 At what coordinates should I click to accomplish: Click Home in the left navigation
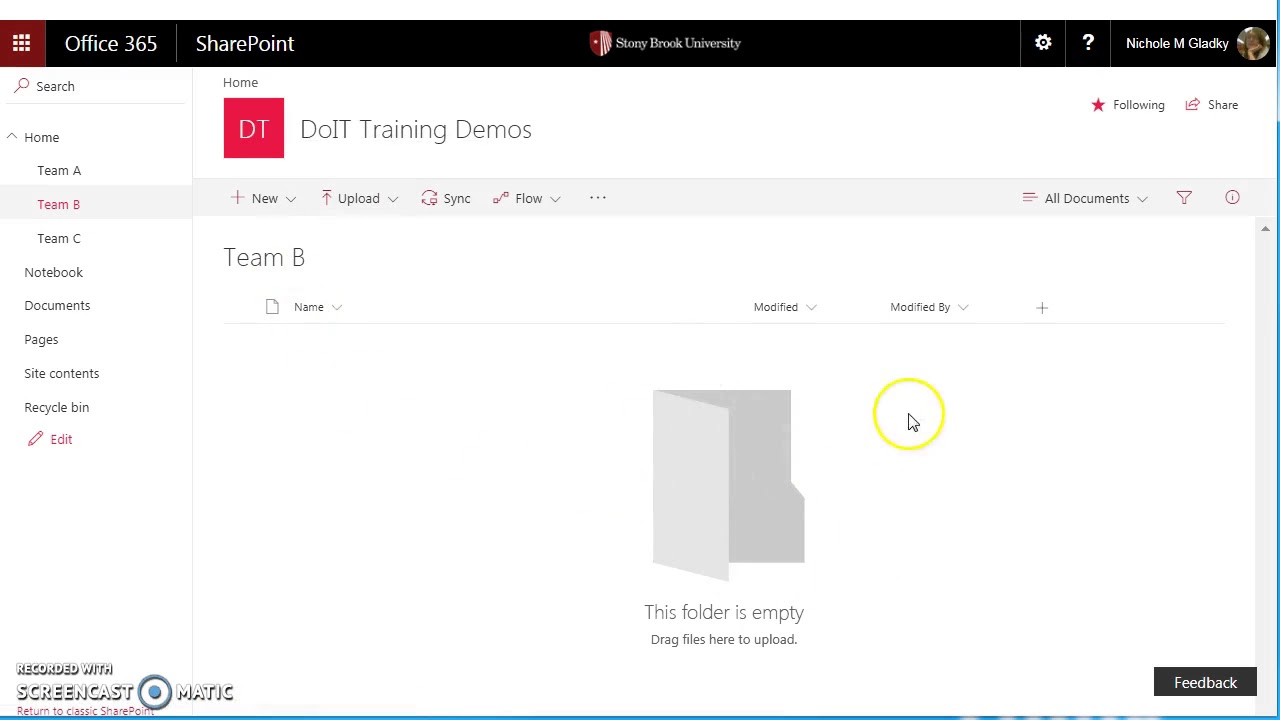click(41, 137)
